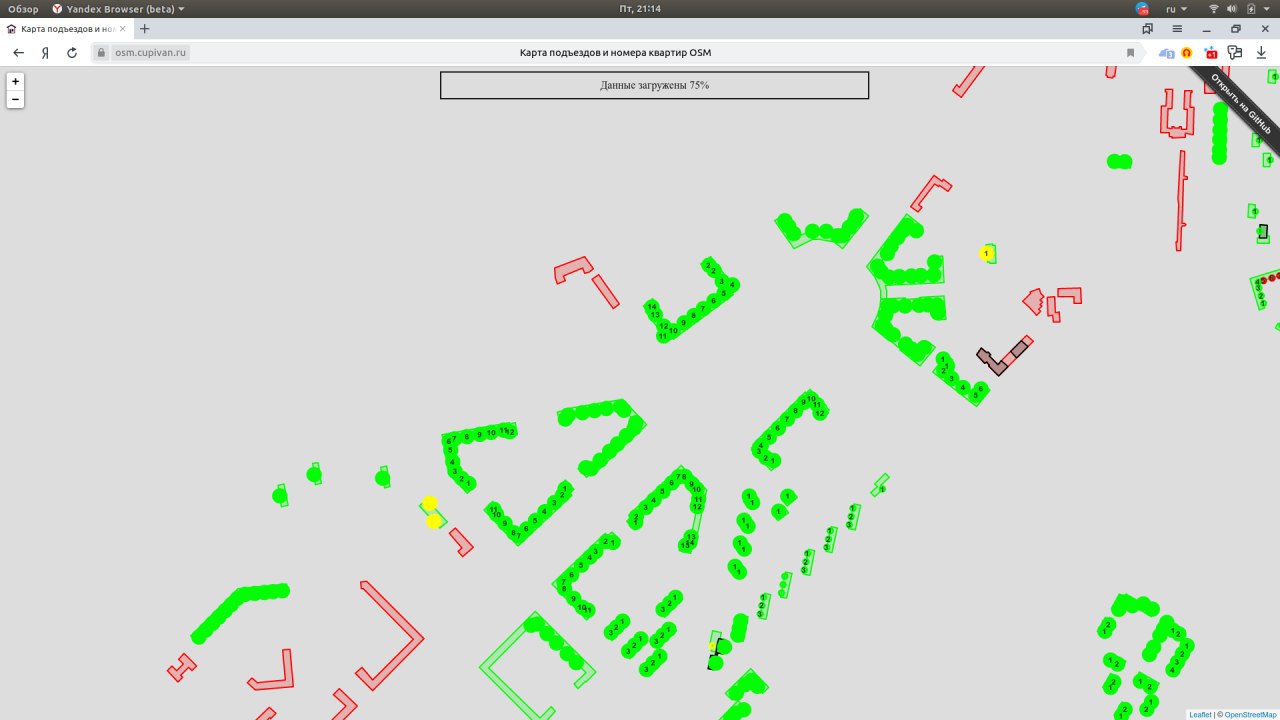This screenshot has height=720, width=1280.
Task: Click the osm.cupivan.ru address field
Action: pos(150,53)
